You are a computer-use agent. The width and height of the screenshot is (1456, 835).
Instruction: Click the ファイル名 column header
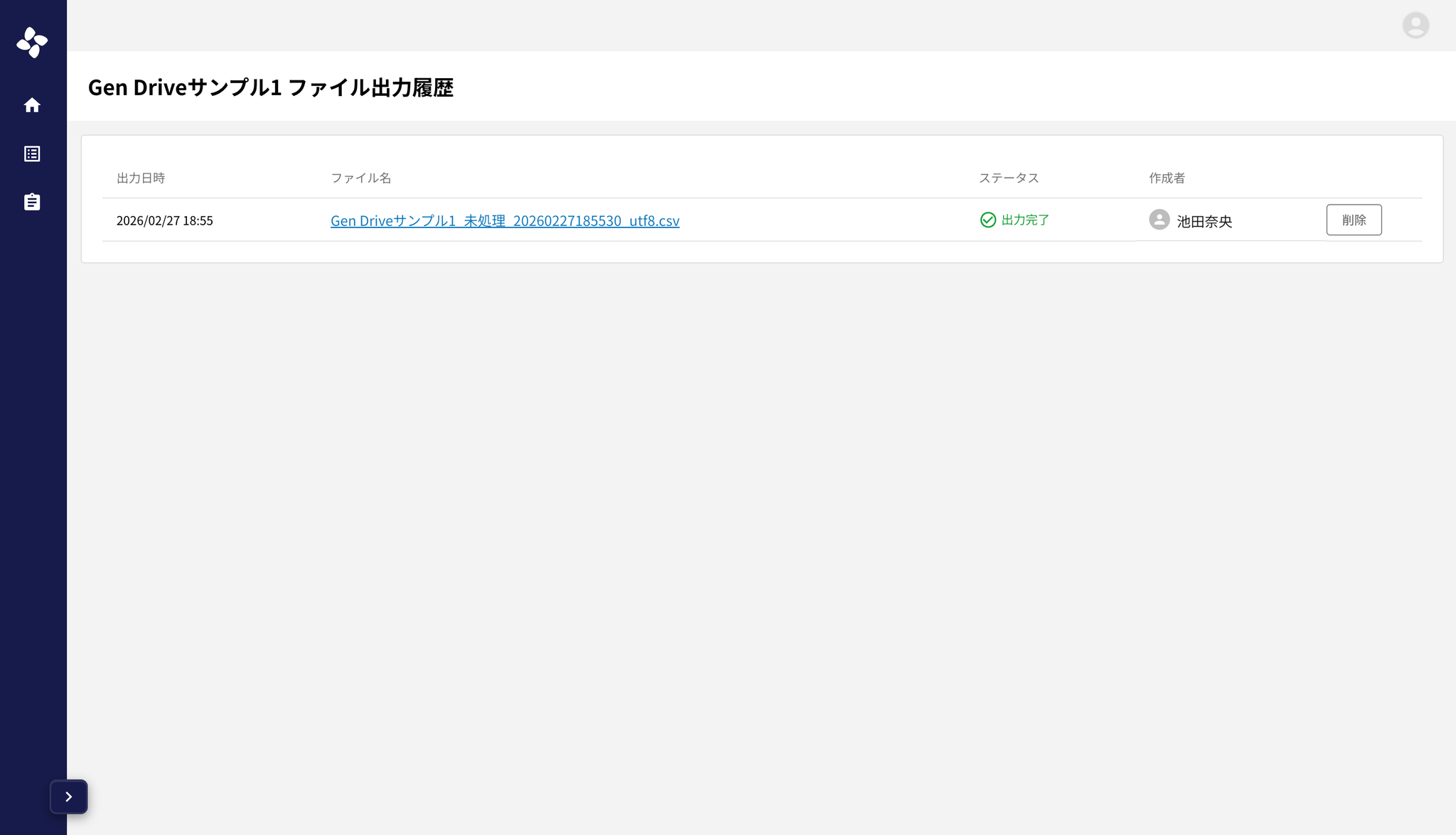(x=360, y=178)
